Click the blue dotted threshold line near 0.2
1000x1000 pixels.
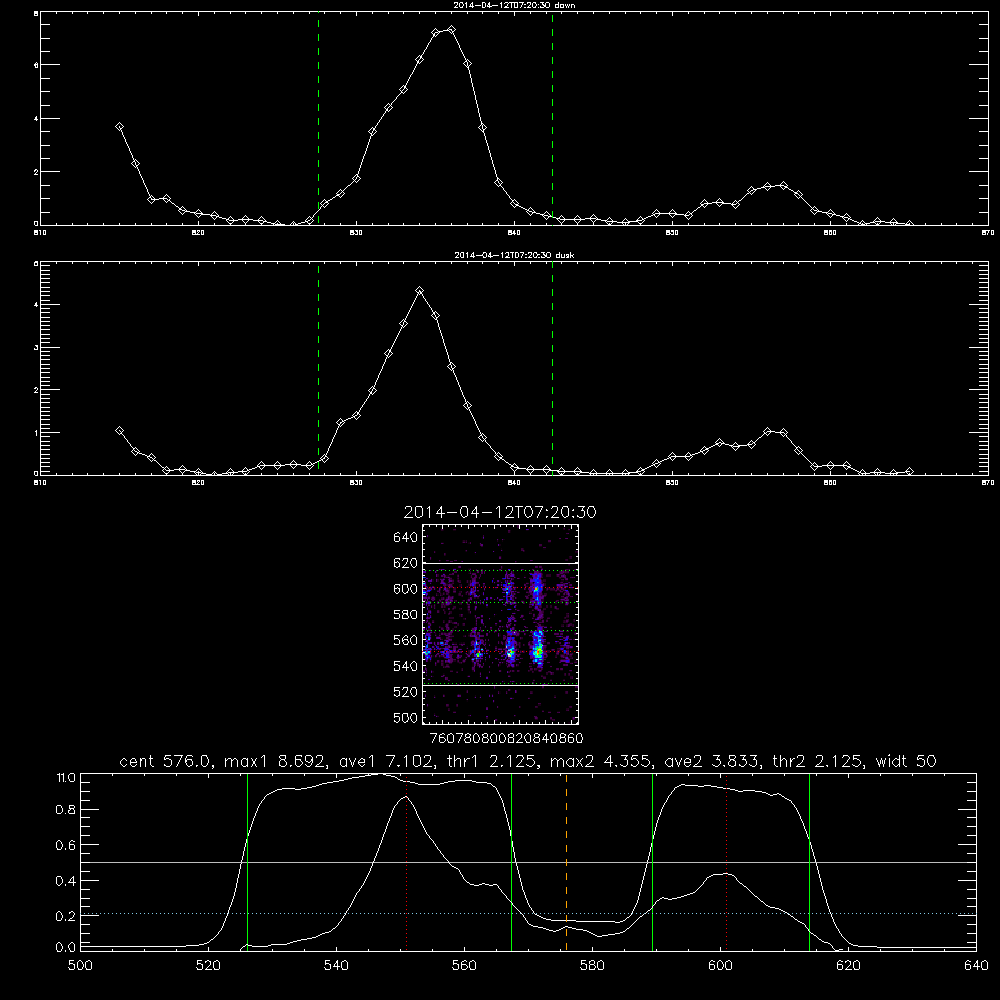529,914
